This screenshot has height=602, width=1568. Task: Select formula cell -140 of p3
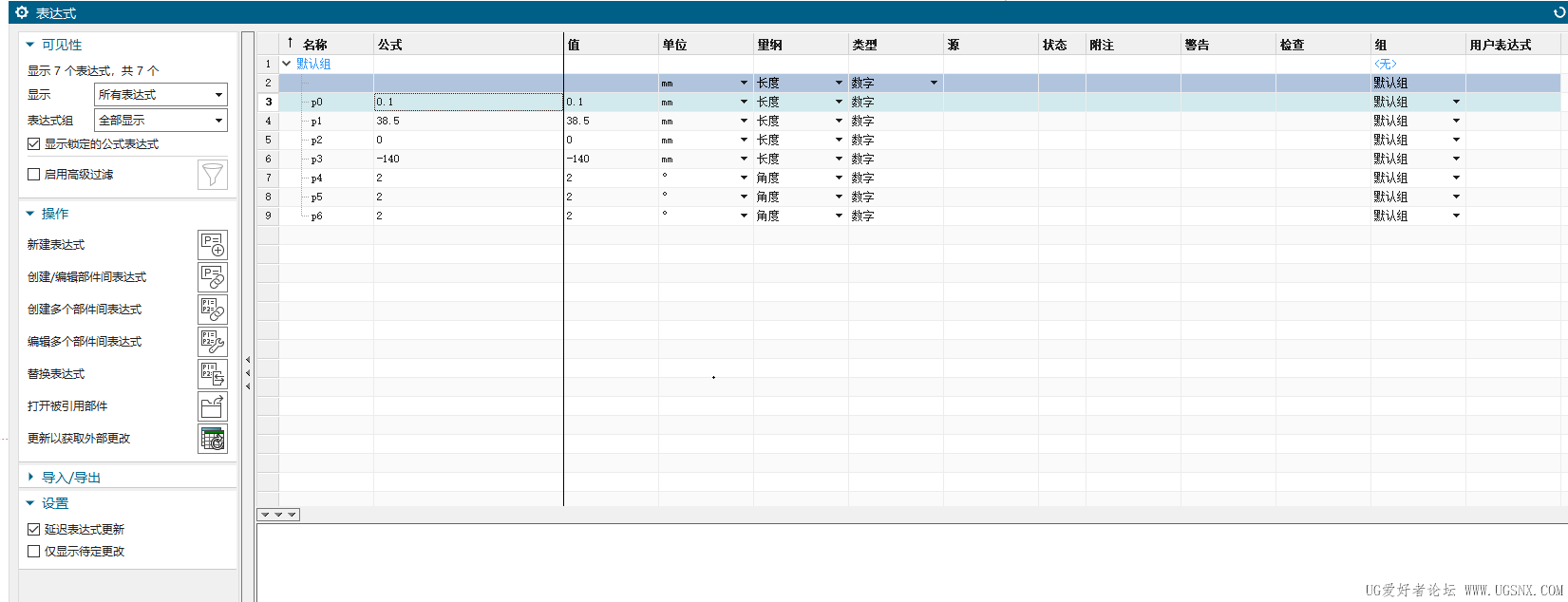468,159
